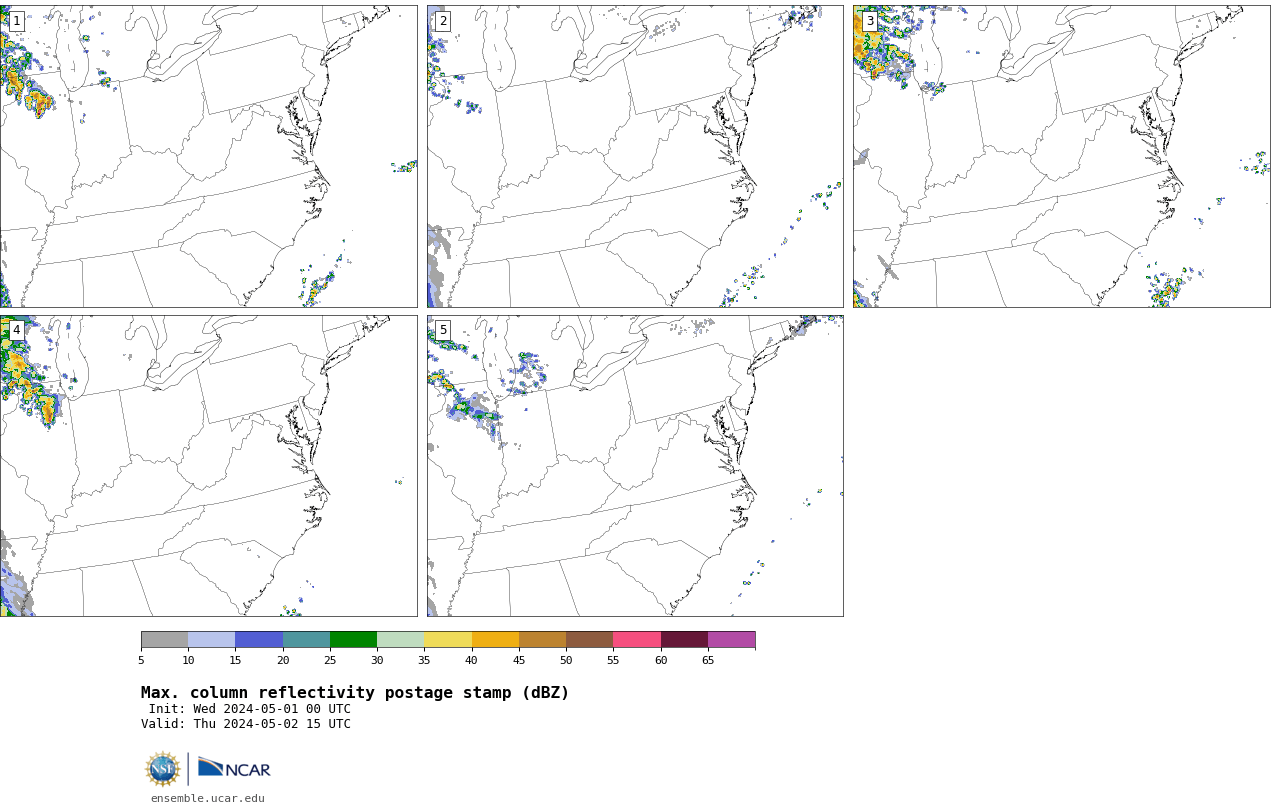Click the panel number 2 label
This screenshot has height=809, width=1280.
pyautogui.click(x=443, y=21)
